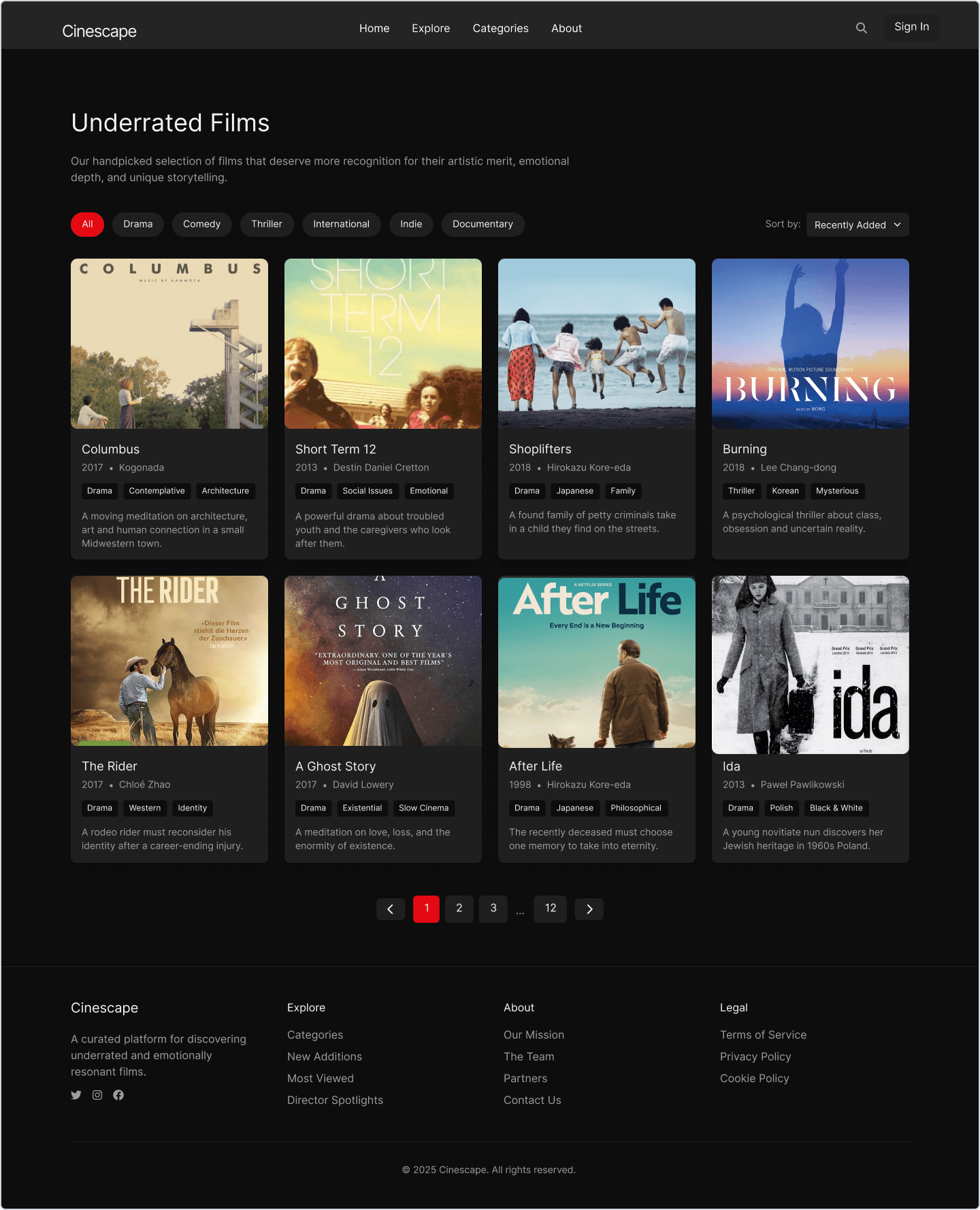980x1210 pixels.
Task: Click the Columbus film title
Action: pyautogui.click(x=111, y=449)
